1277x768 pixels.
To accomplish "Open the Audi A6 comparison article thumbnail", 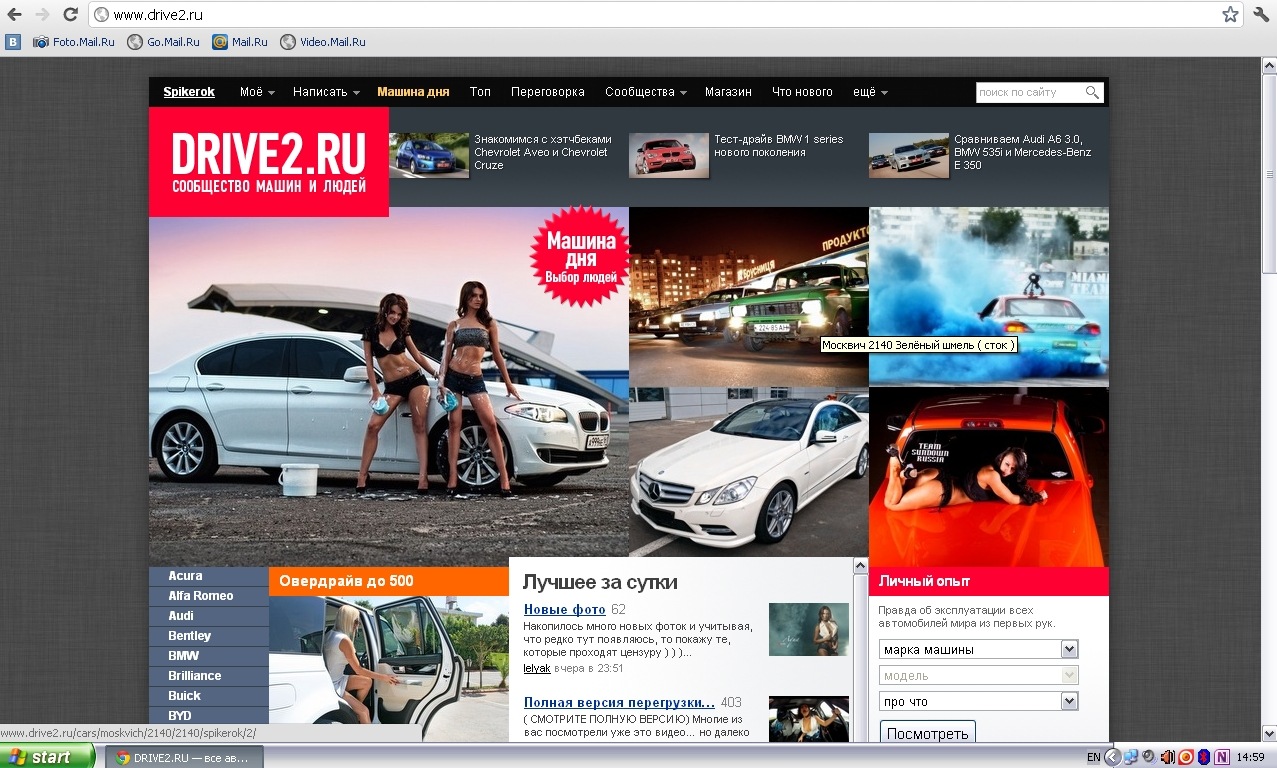I will click(x=909, y=155).
